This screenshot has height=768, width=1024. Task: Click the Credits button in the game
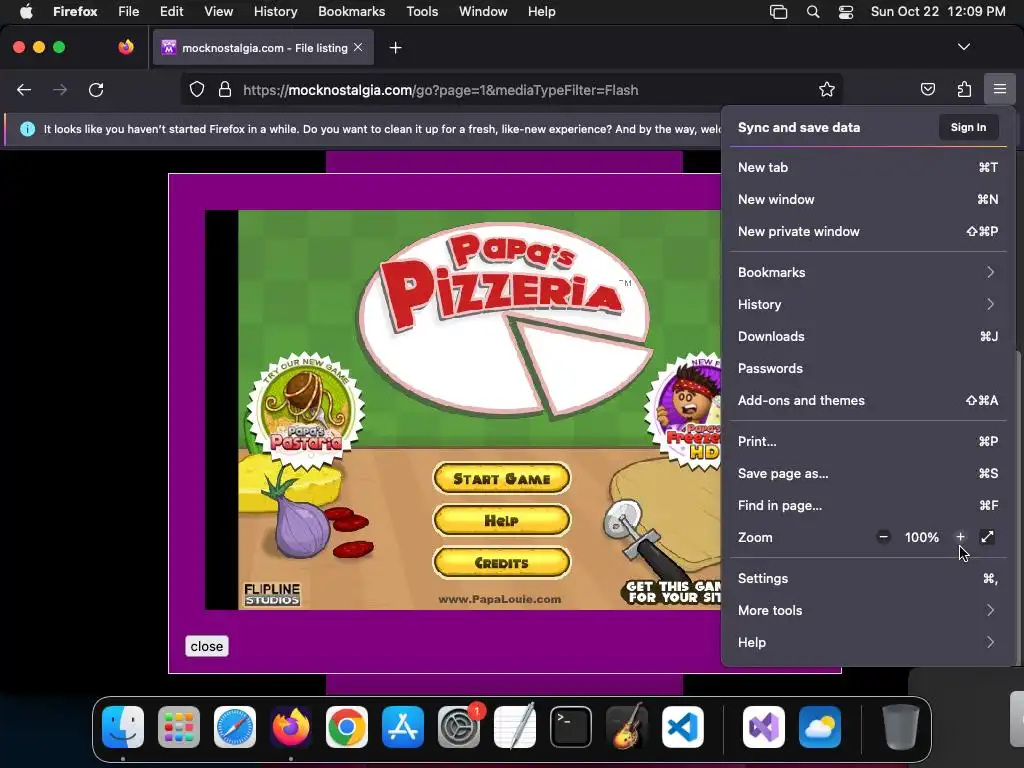(x=502, y=562)
